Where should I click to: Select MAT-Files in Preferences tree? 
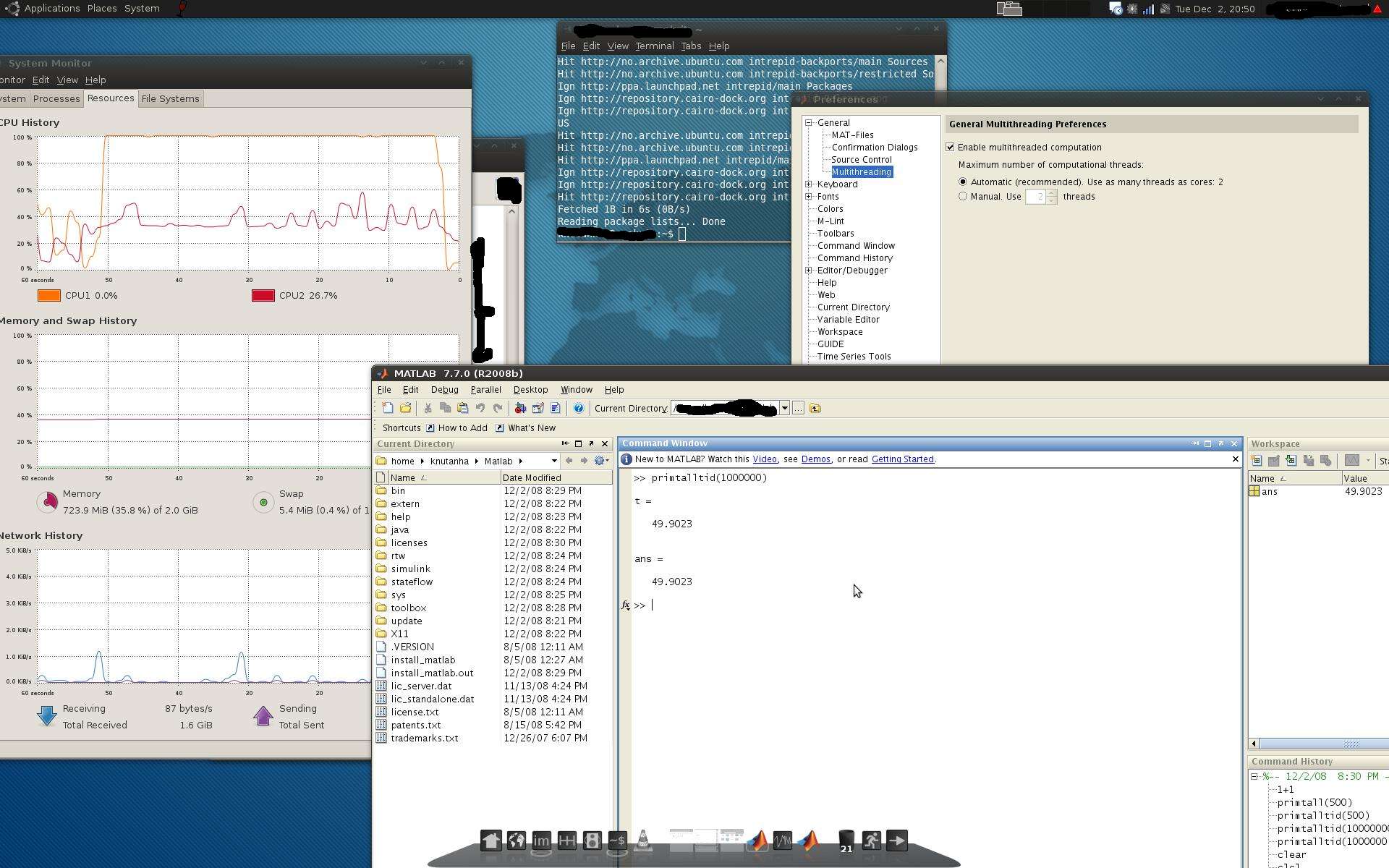[x=852, y=135]
